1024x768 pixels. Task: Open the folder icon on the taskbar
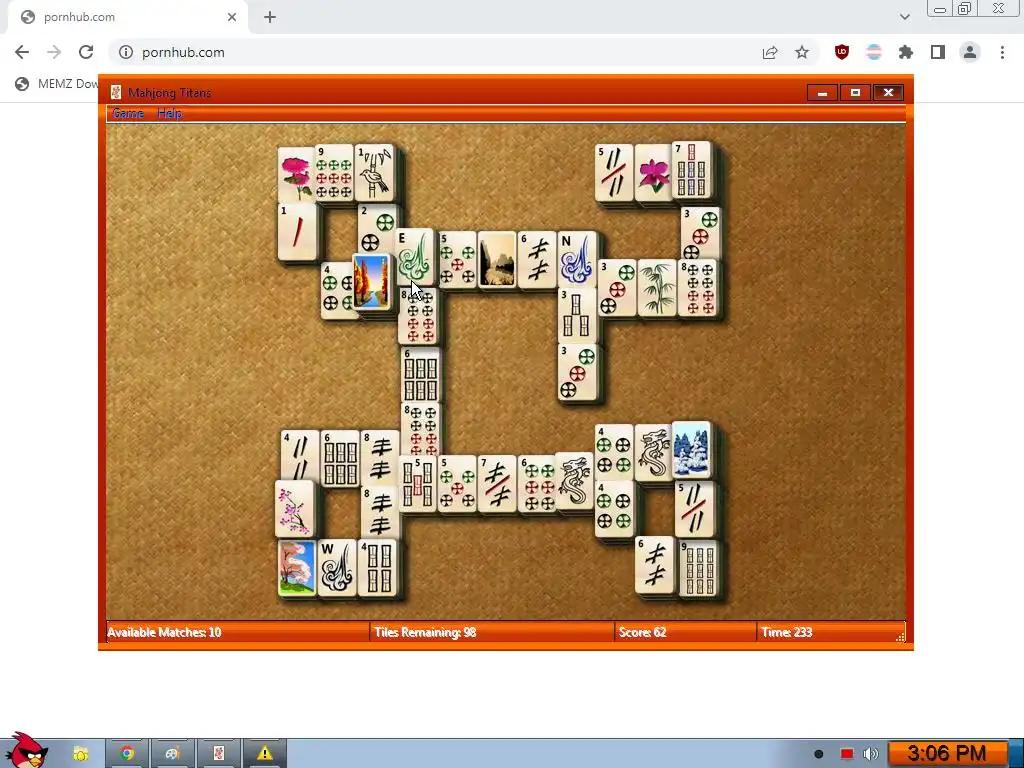click(80, 754)
